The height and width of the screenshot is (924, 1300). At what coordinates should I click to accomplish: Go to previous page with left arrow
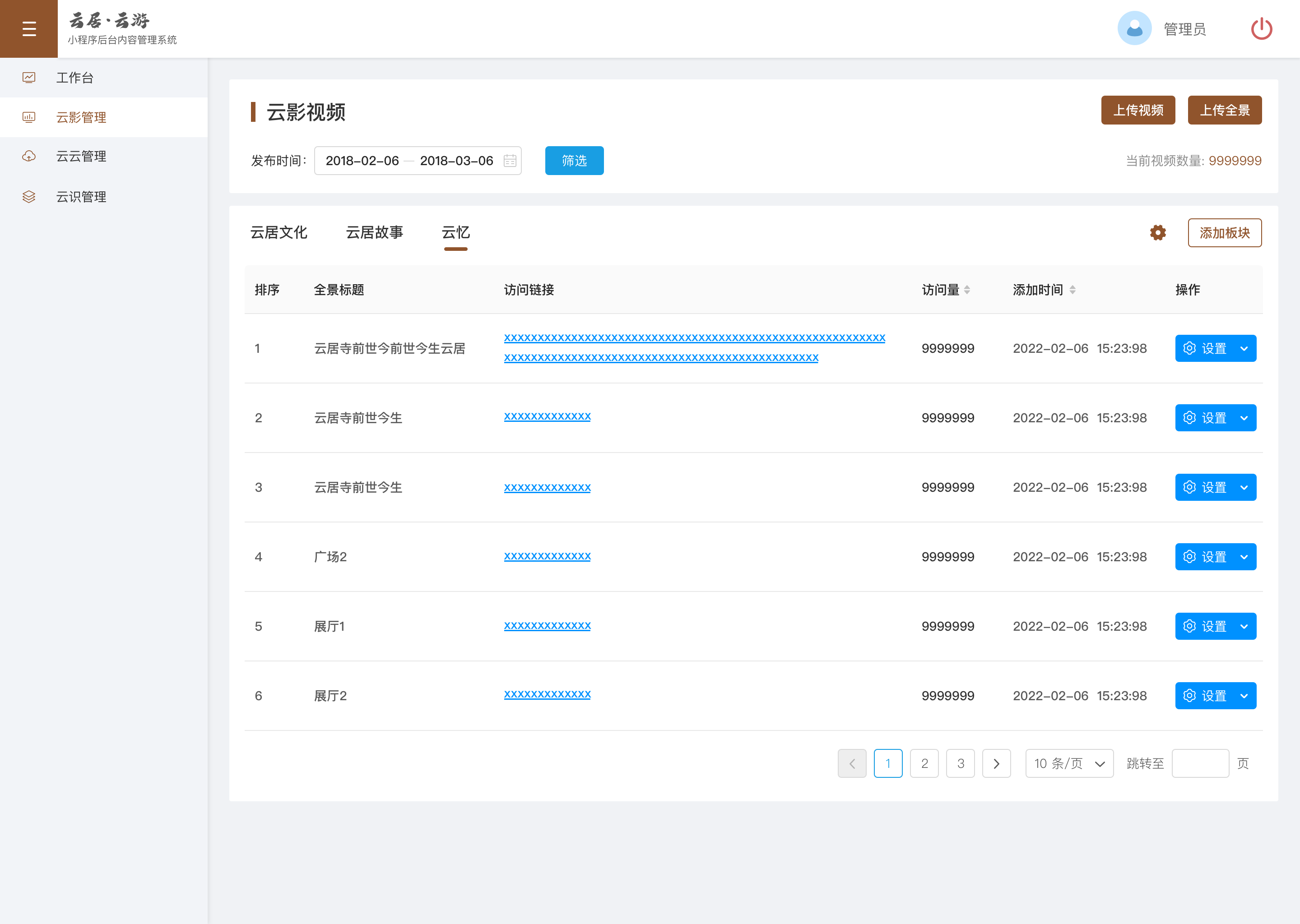click(x=852, y=763)
